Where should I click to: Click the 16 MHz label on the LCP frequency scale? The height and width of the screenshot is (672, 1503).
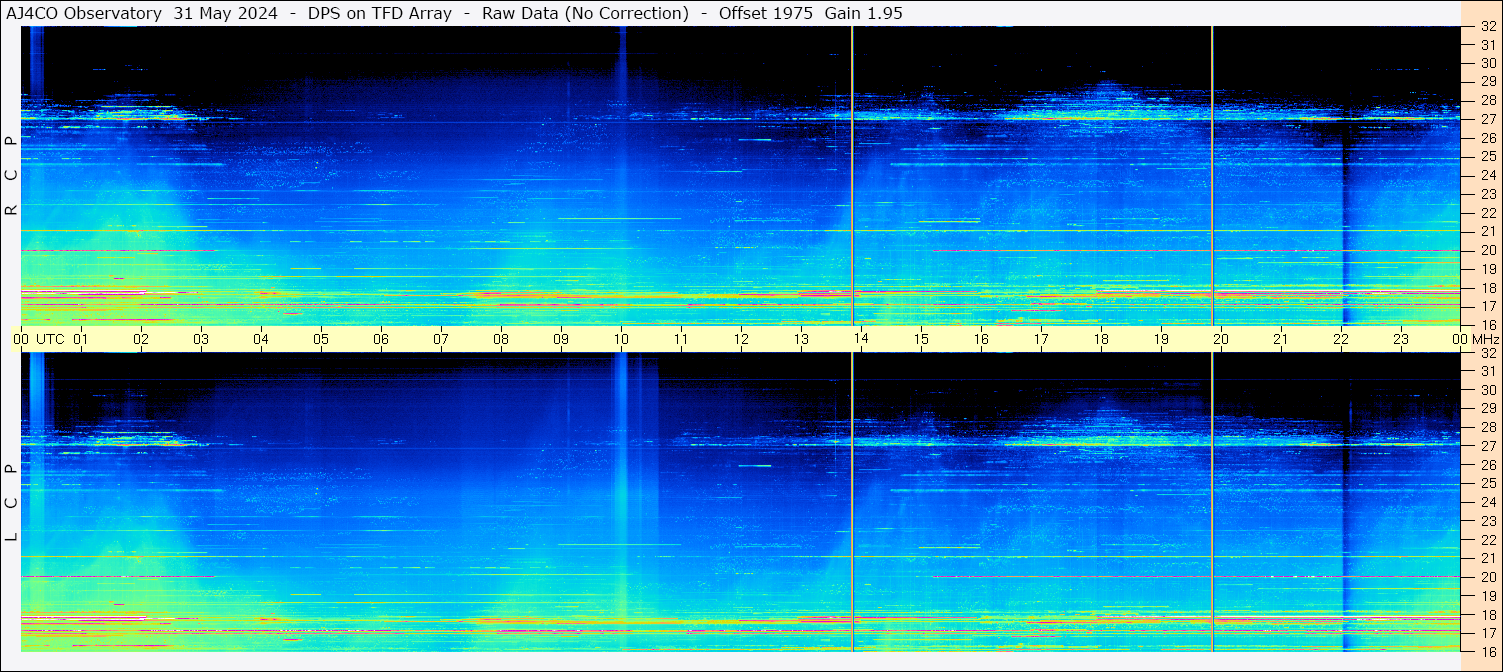(x=1487, y=651)
